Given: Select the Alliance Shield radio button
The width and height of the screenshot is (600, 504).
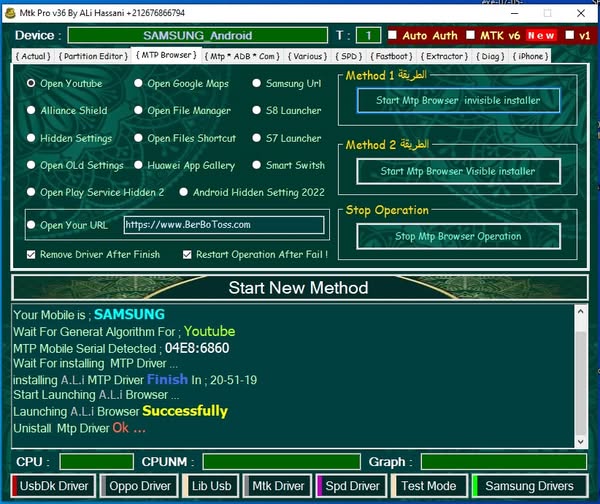Looking at the screenshot, I should click(x=32, y=111).
